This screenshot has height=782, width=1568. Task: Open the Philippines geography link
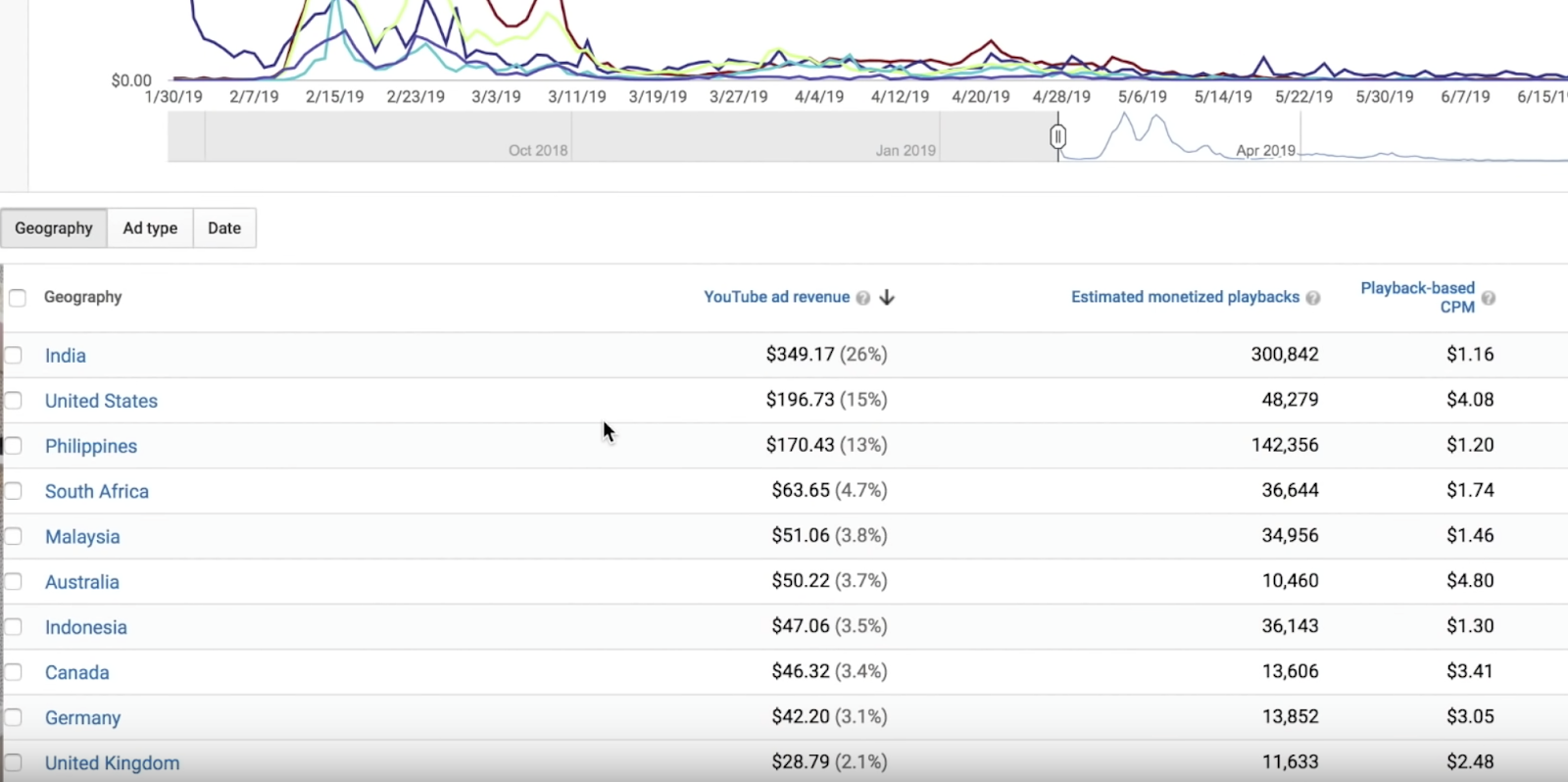pos(91,446)
